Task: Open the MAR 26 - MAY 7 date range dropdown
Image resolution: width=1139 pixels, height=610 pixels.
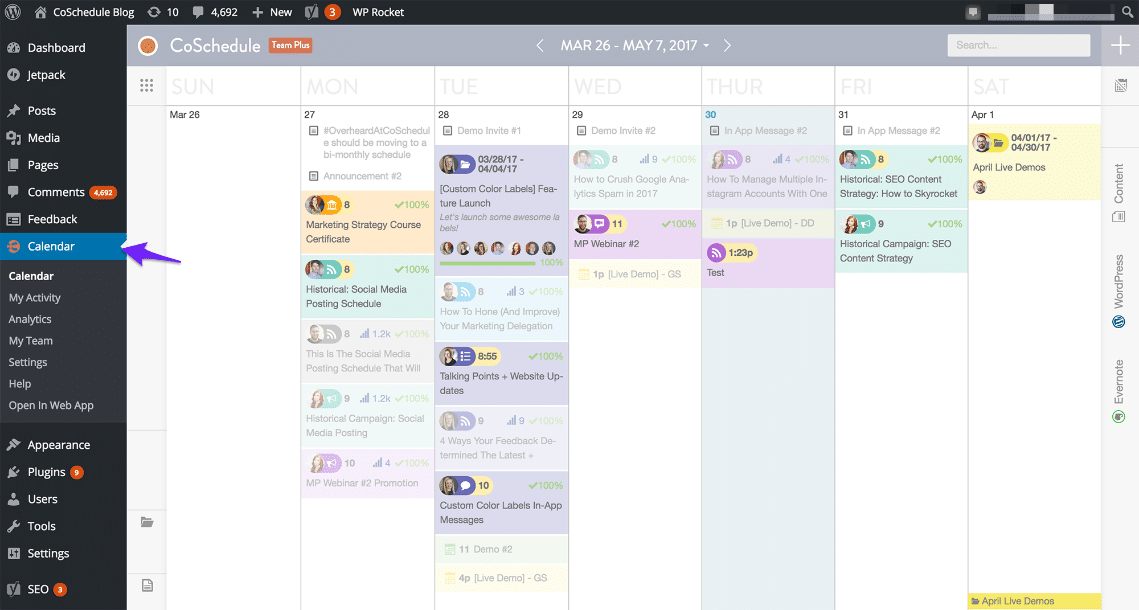Action: 634,45
